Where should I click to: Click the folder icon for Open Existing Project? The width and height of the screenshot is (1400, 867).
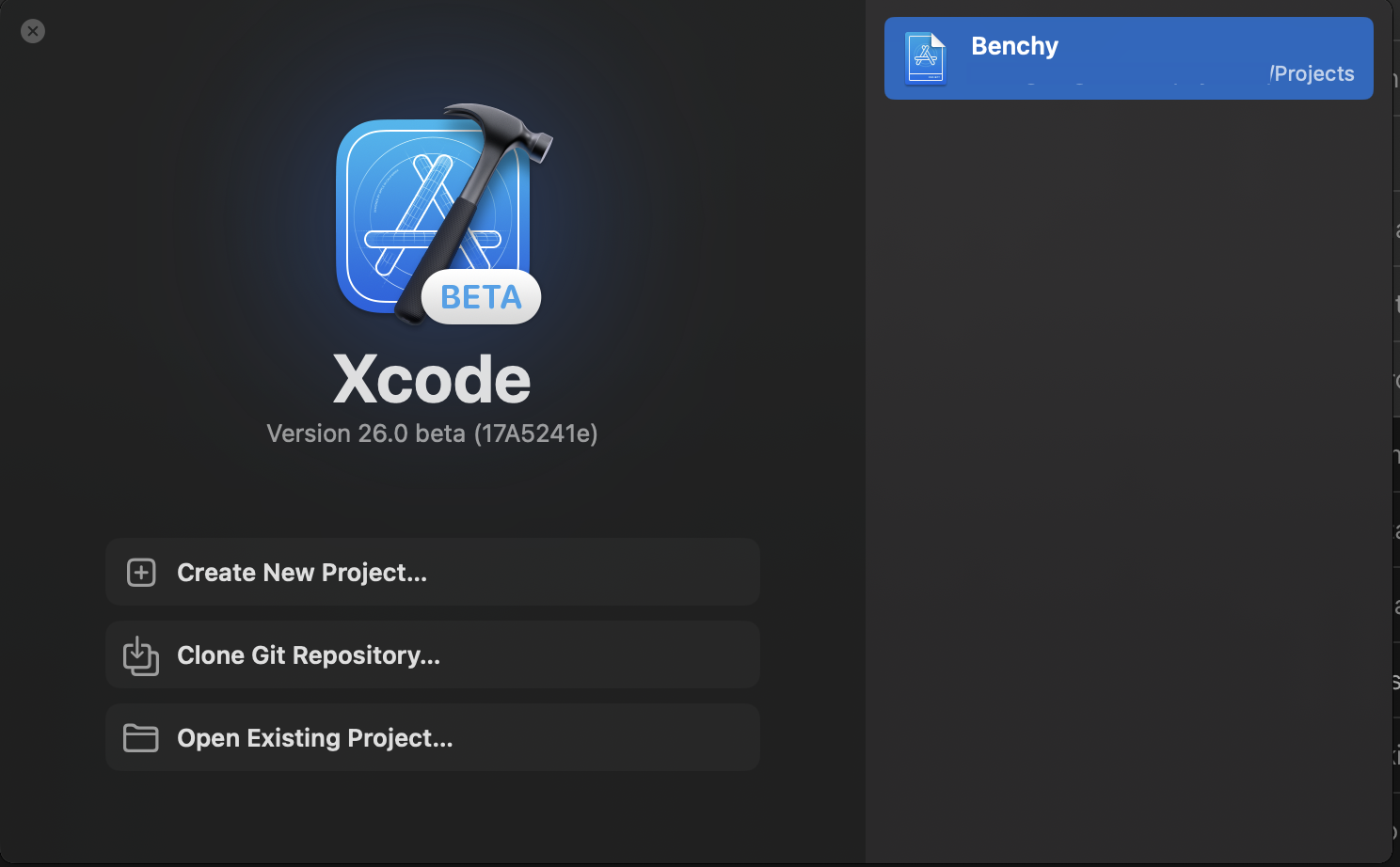tap(141, 738)
